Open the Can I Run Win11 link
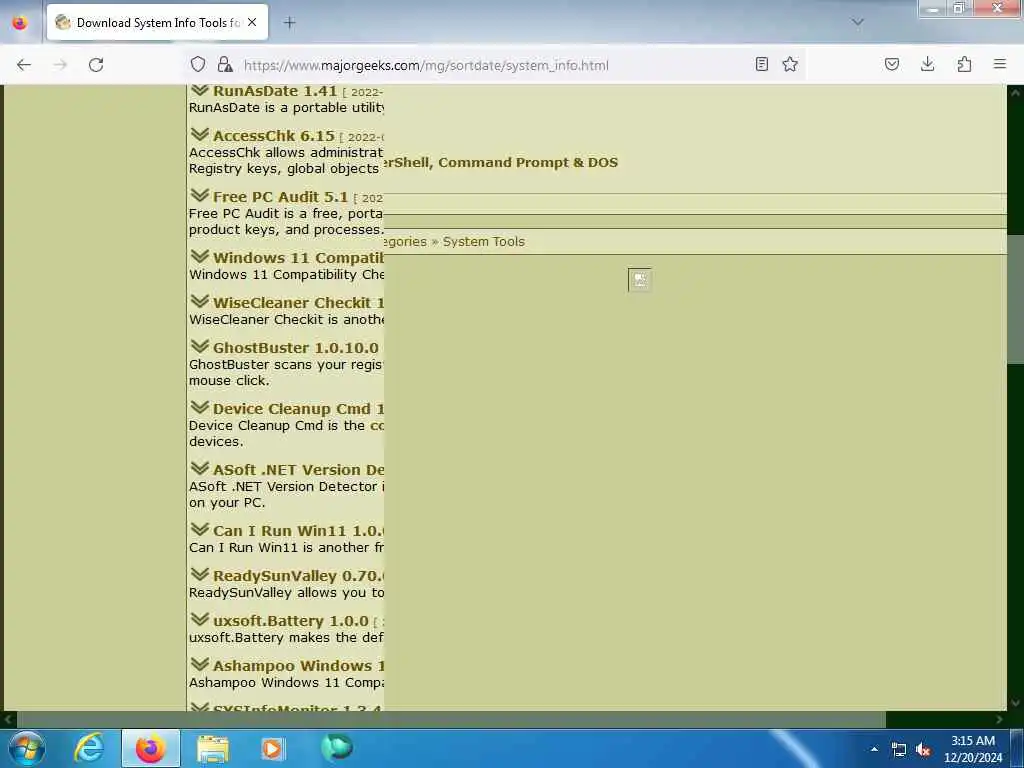 298,531
